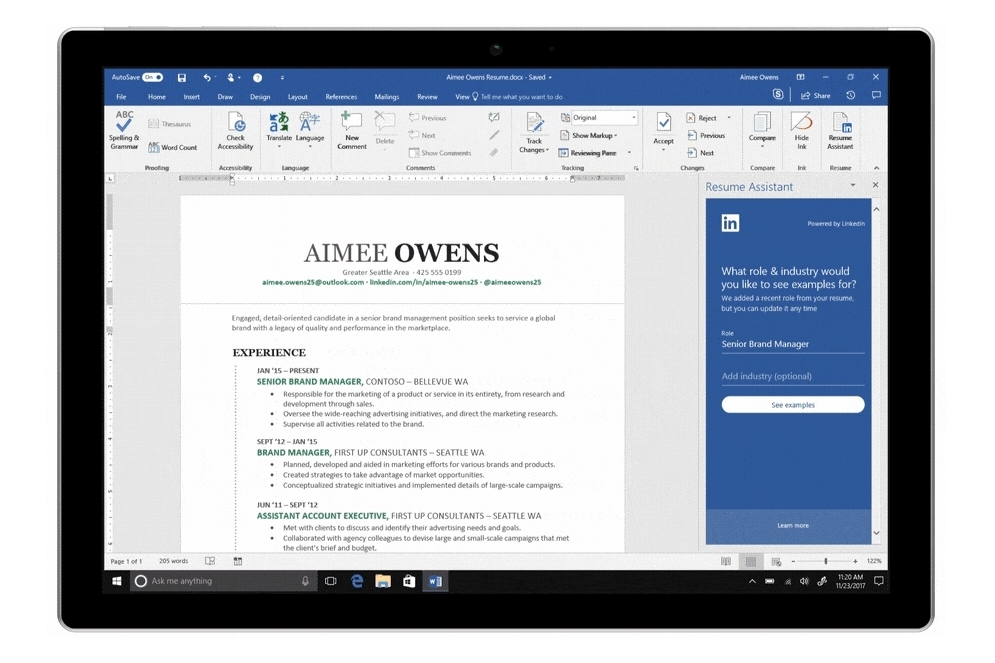Image resolution: width=995 pixels, height=663 pixels.
Task: Click Show Comments in ribbon
Action: 440,153
